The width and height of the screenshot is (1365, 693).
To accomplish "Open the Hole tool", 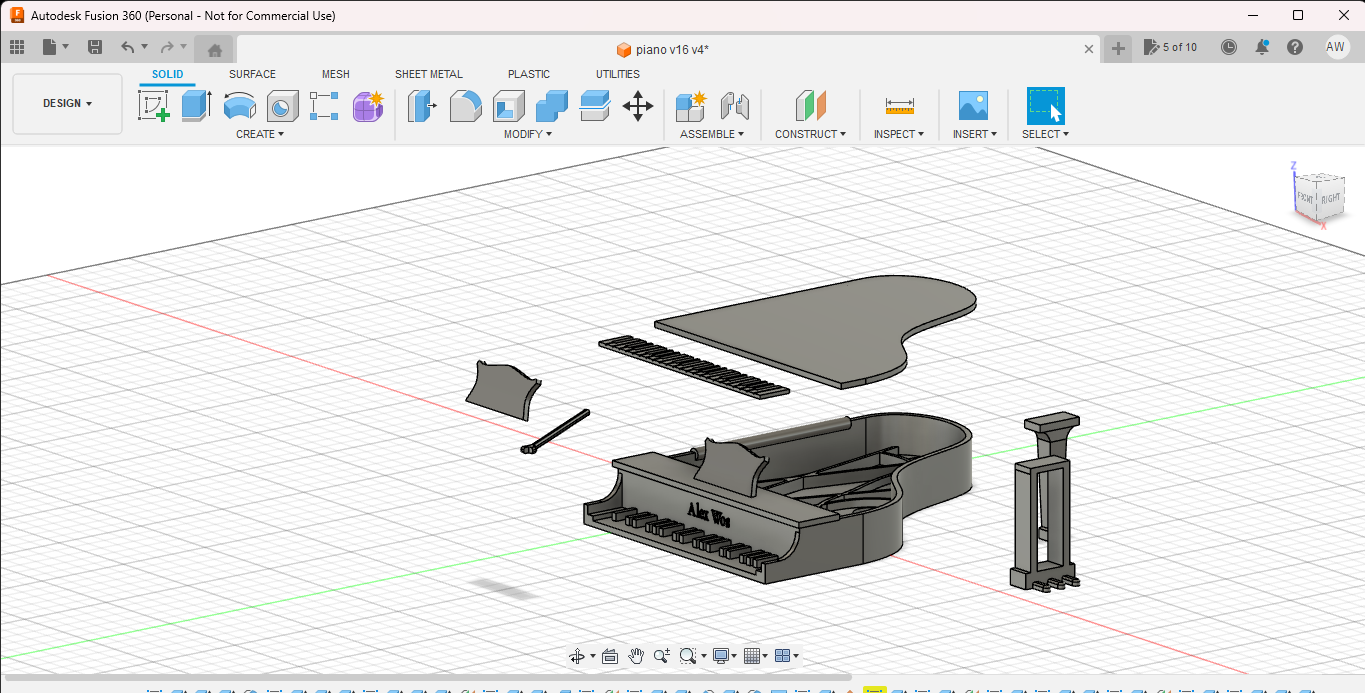I will 282,105.
